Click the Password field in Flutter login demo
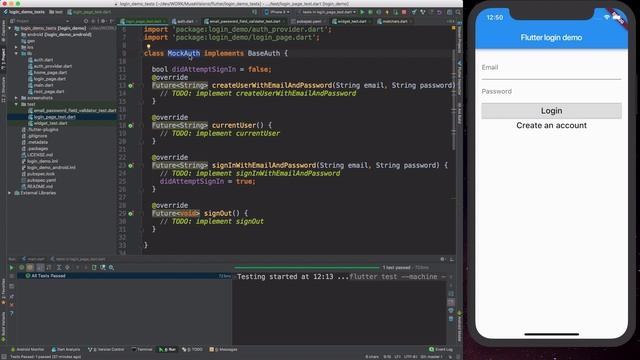The width and height of the screenshot is (640, 360). [551, 91]
